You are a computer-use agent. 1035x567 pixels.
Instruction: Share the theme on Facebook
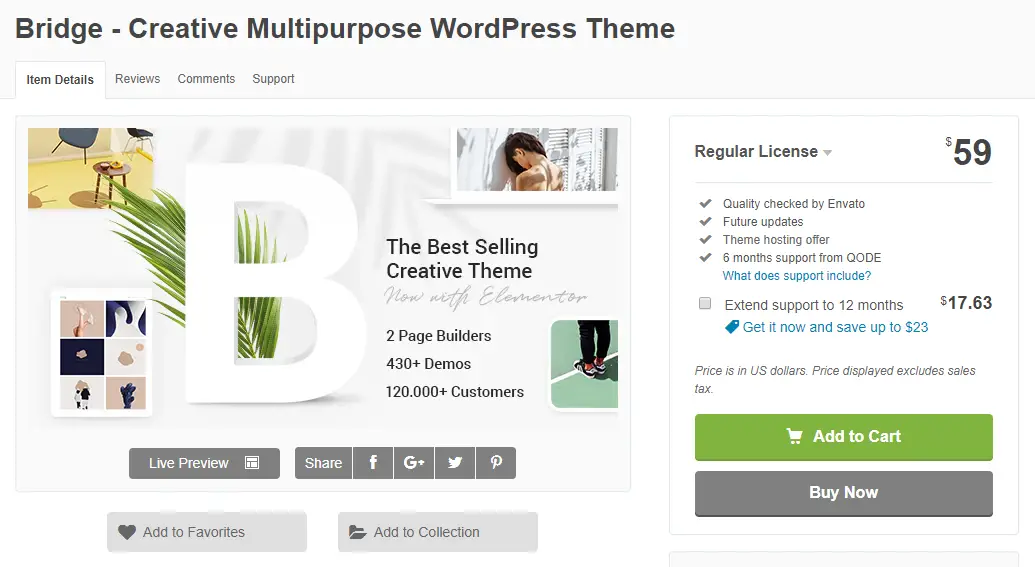point(373,463)
